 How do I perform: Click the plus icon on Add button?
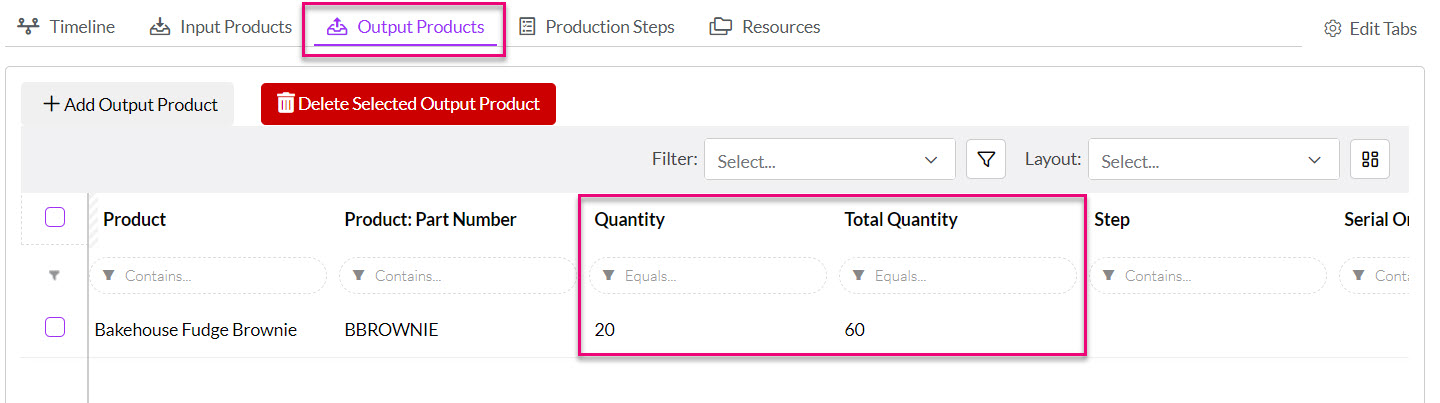(51, 104)
